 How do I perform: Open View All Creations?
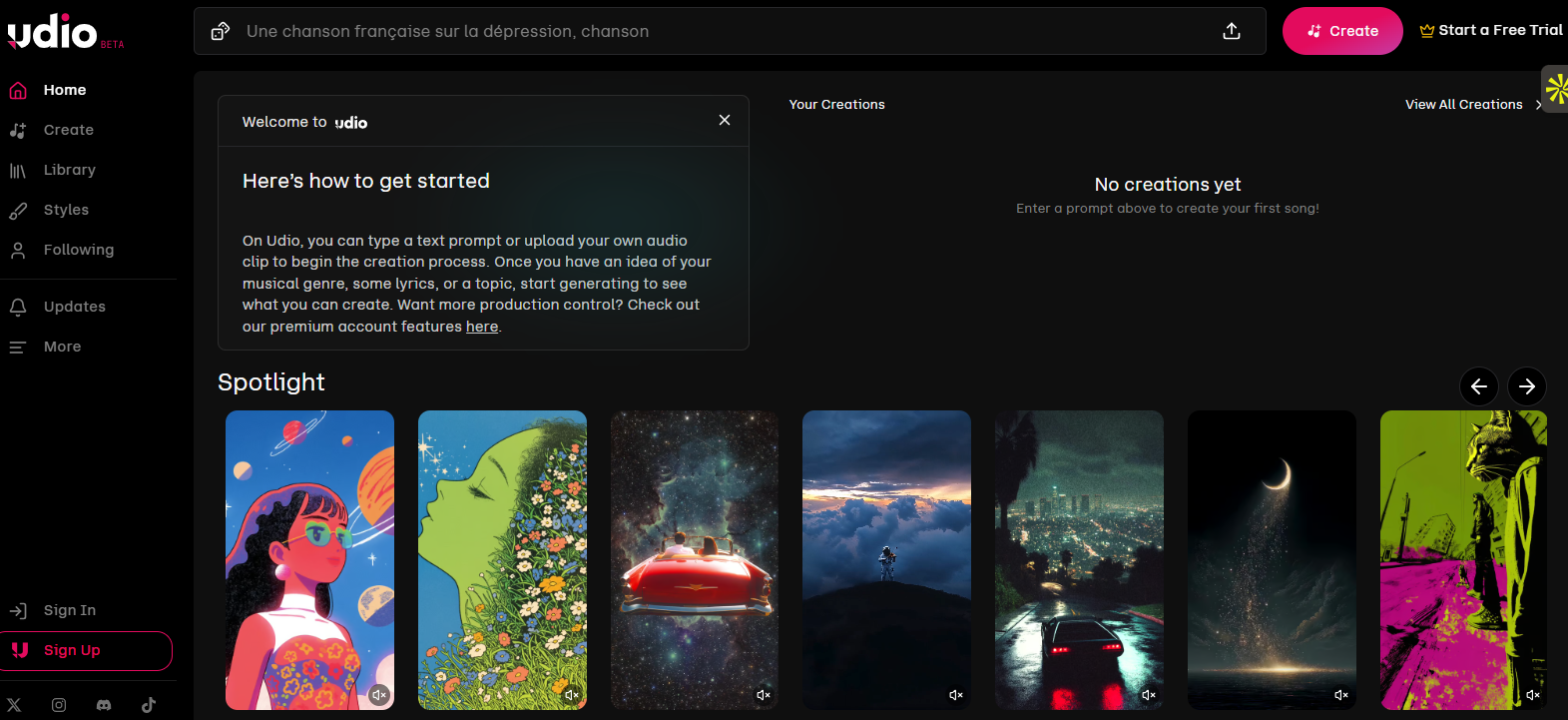(x=1473, y=105)
